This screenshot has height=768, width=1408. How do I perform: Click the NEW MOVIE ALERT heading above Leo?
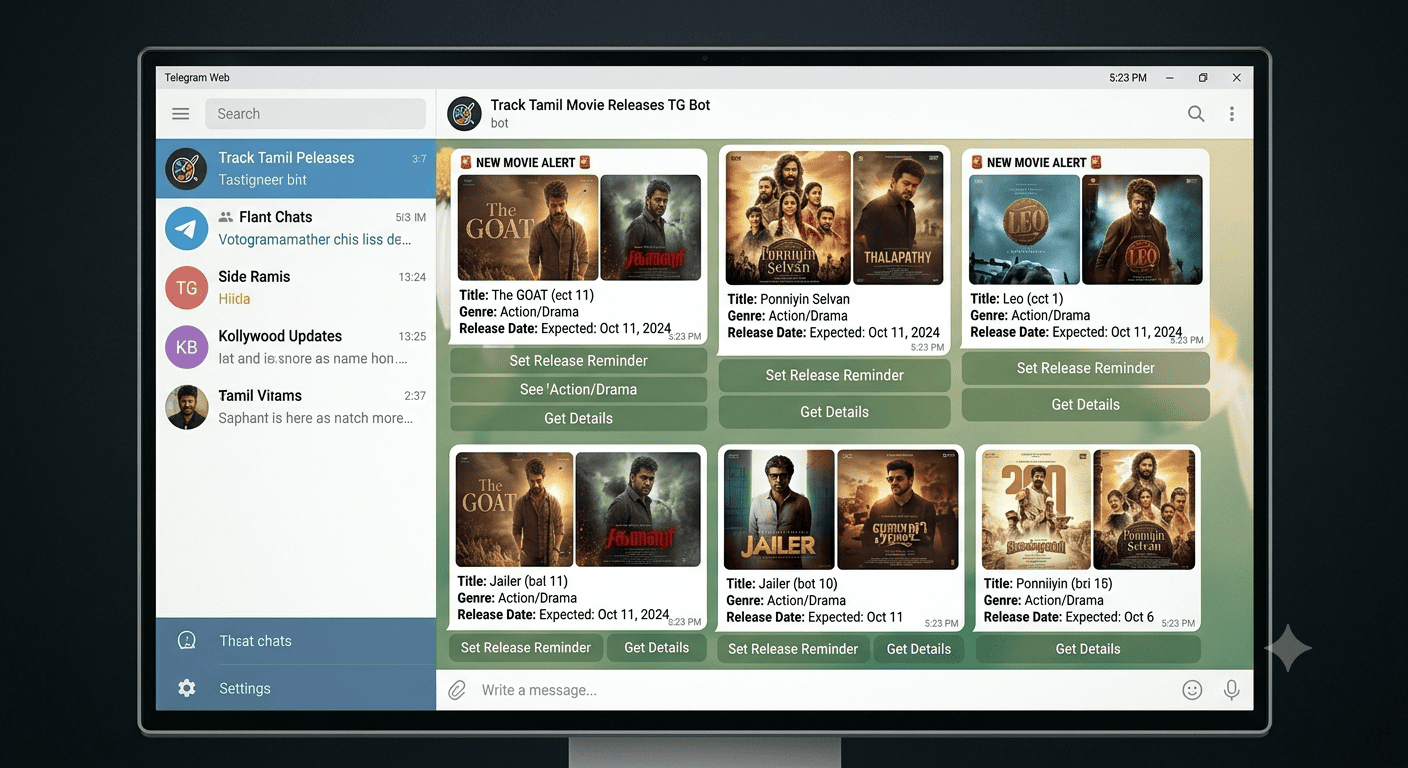(1036, 162)
